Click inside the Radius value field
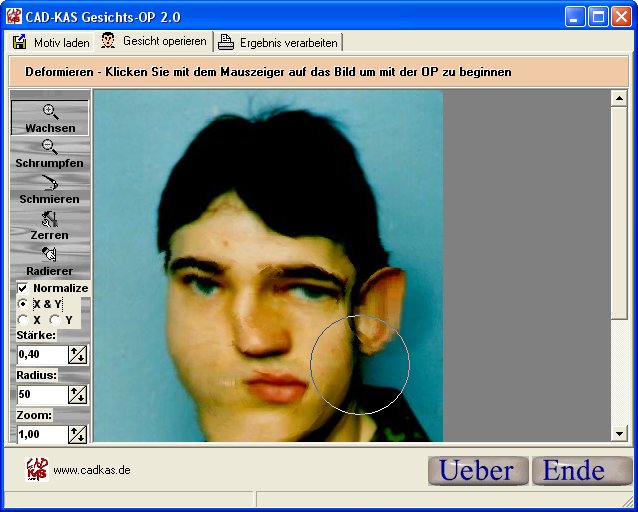 point(41,394)
